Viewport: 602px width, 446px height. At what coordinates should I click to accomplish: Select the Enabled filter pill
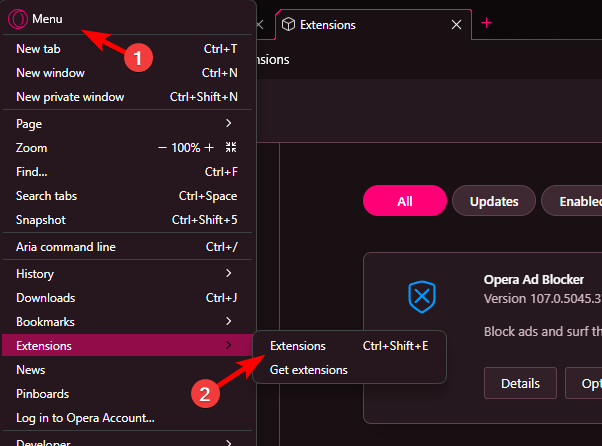(572, 201)
